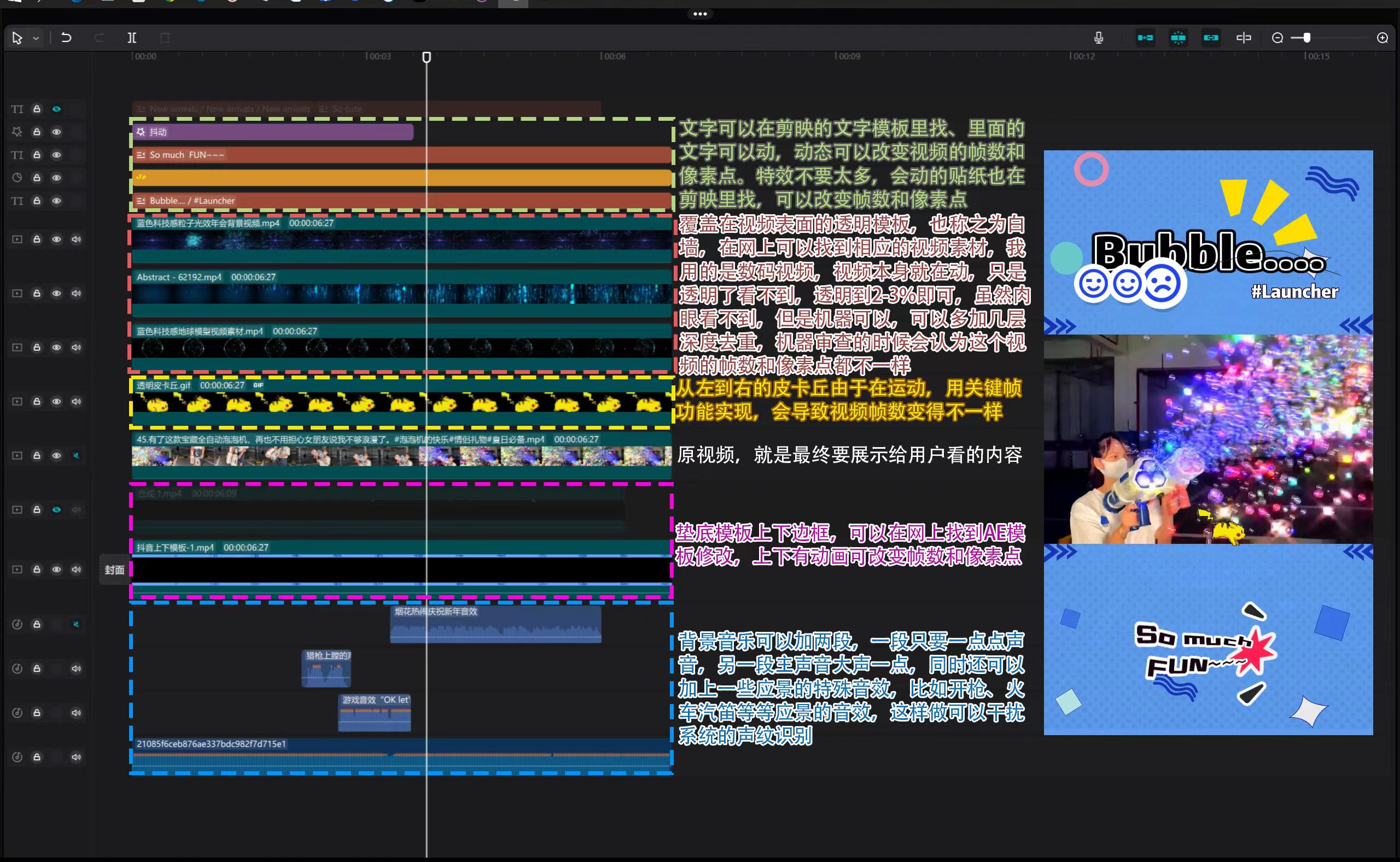Hide the 抖动 effect track
1400x862 pixels.
(x=56, y=132)
